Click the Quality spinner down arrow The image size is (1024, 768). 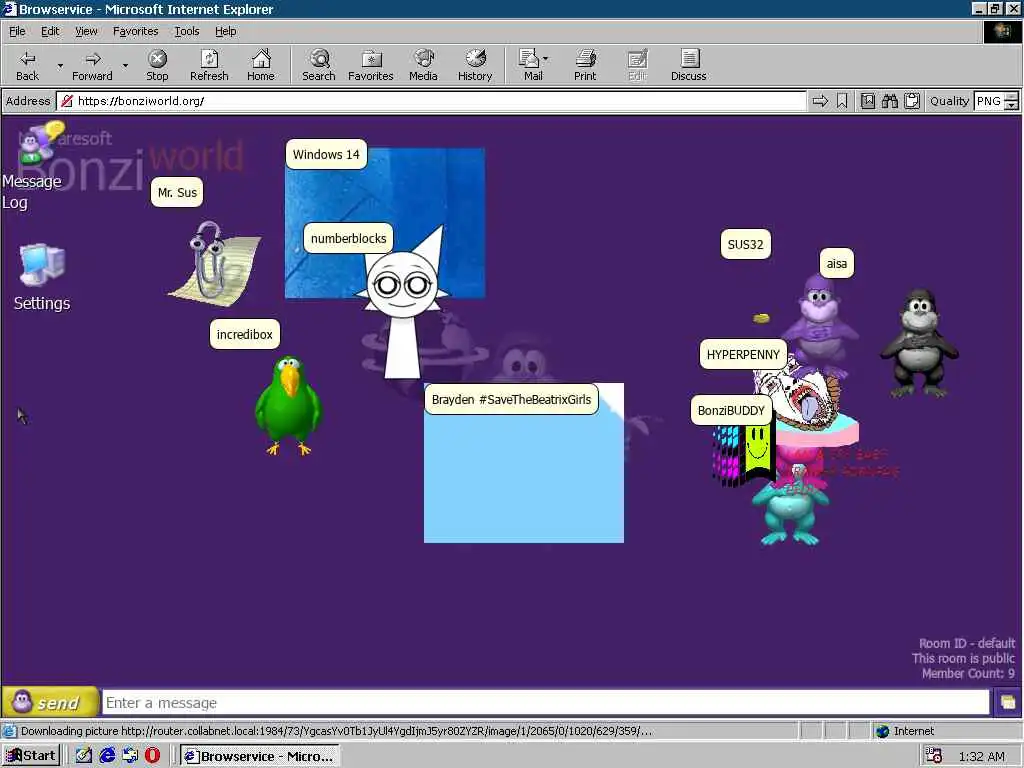pos(1012,105)
